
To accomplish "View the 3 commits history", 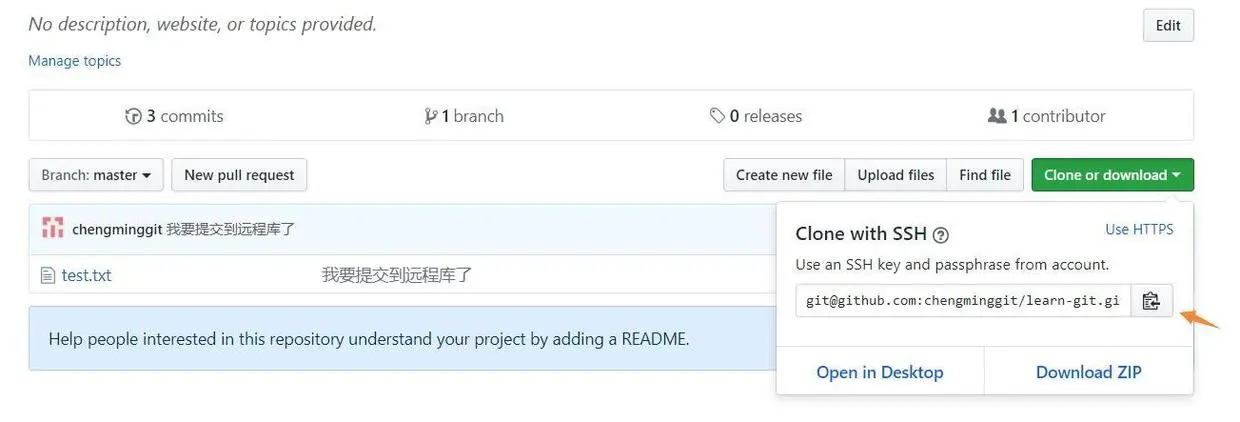I will (174, 116).
